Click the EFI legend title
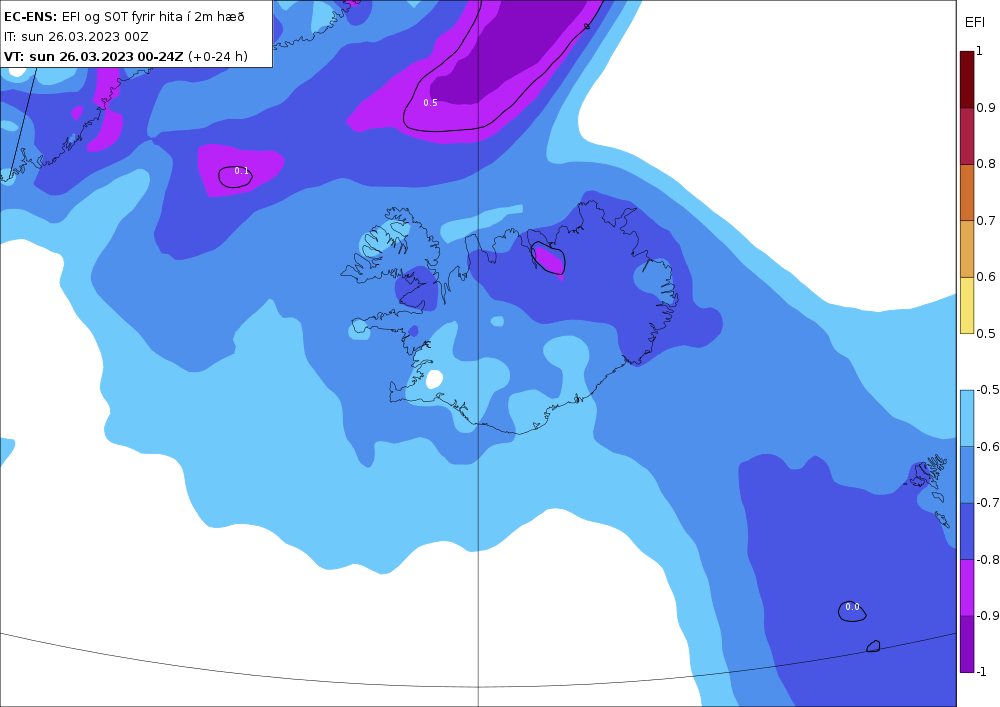Image resolution: width=1000 pixels, height=707 pixels. 974,23
